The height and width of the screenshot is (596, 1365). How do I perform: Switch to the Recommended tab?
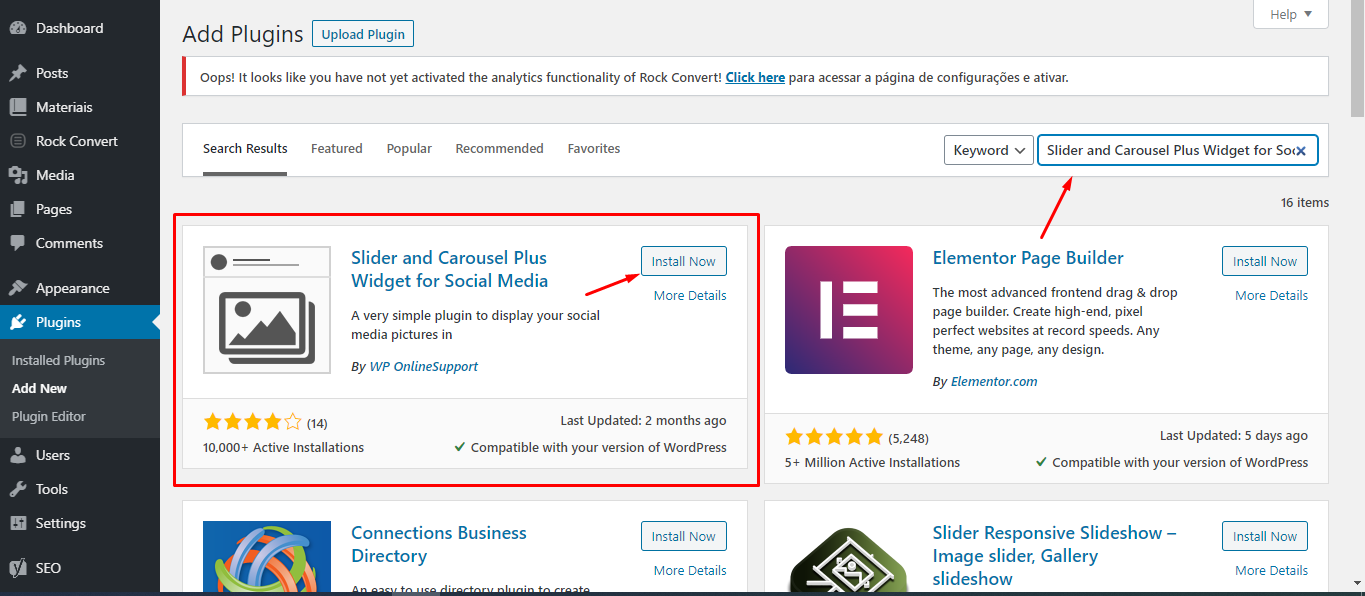[x=499, y=149]
